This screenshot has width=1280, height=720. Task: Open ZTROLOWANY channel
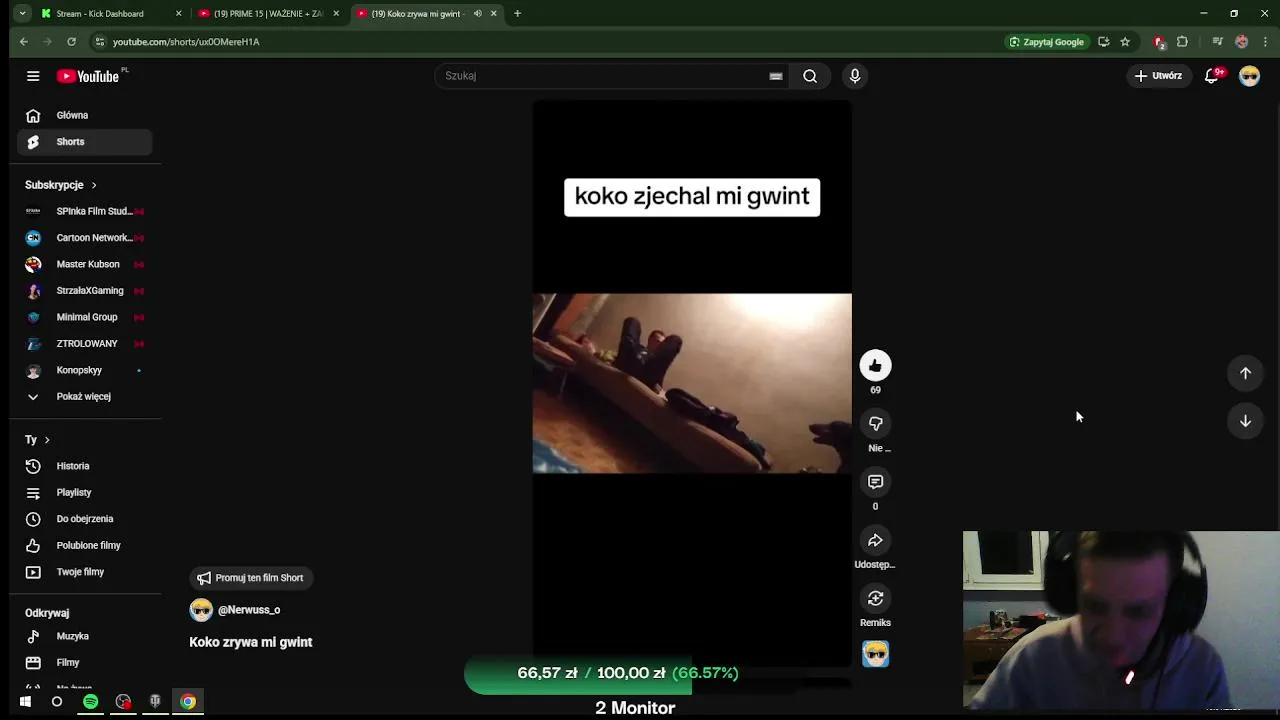pyautogui.click(x=84, y=344)
